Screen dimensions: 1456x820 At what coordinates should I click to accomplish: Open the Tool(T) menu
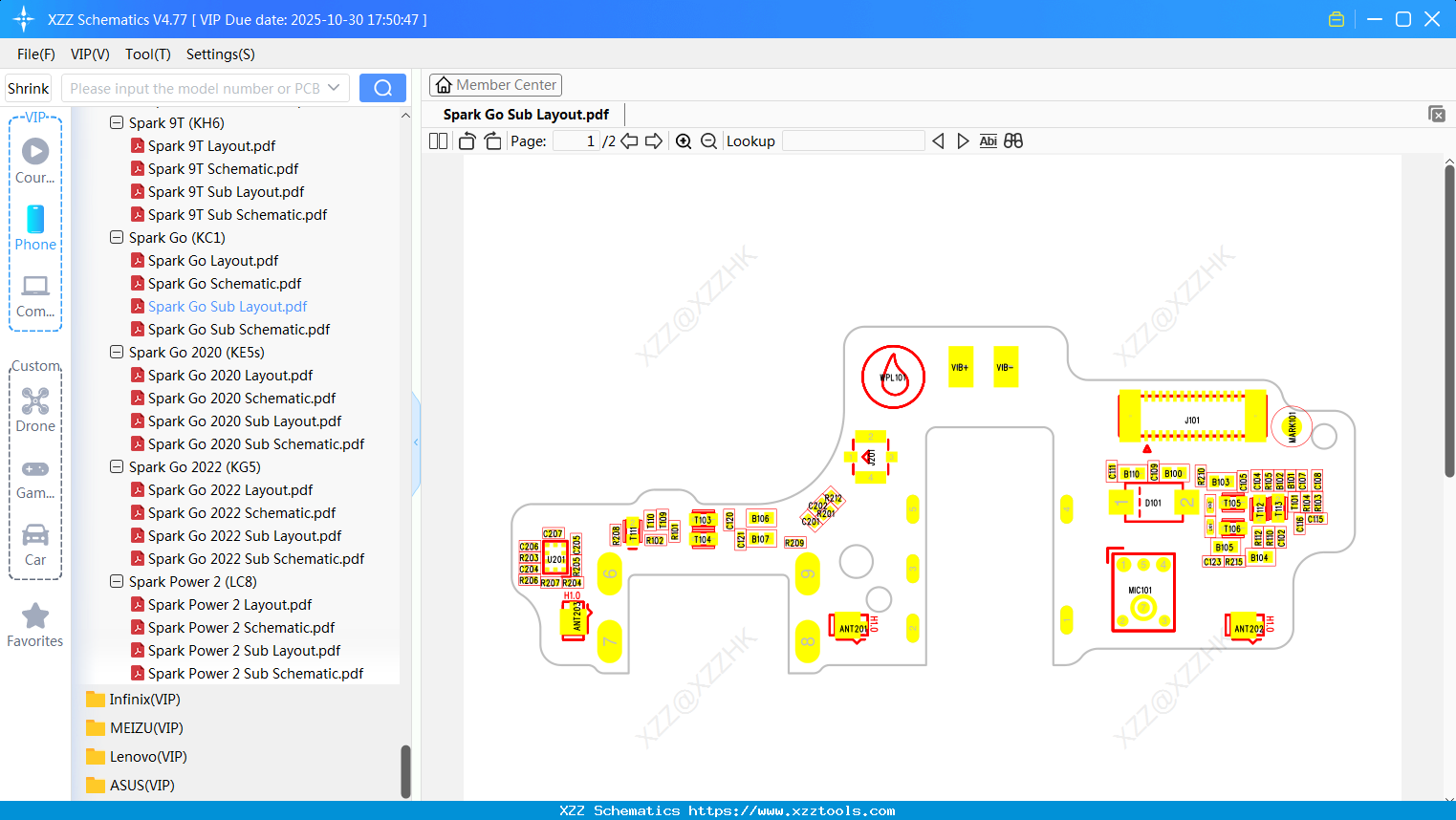(x=147, y=54)
